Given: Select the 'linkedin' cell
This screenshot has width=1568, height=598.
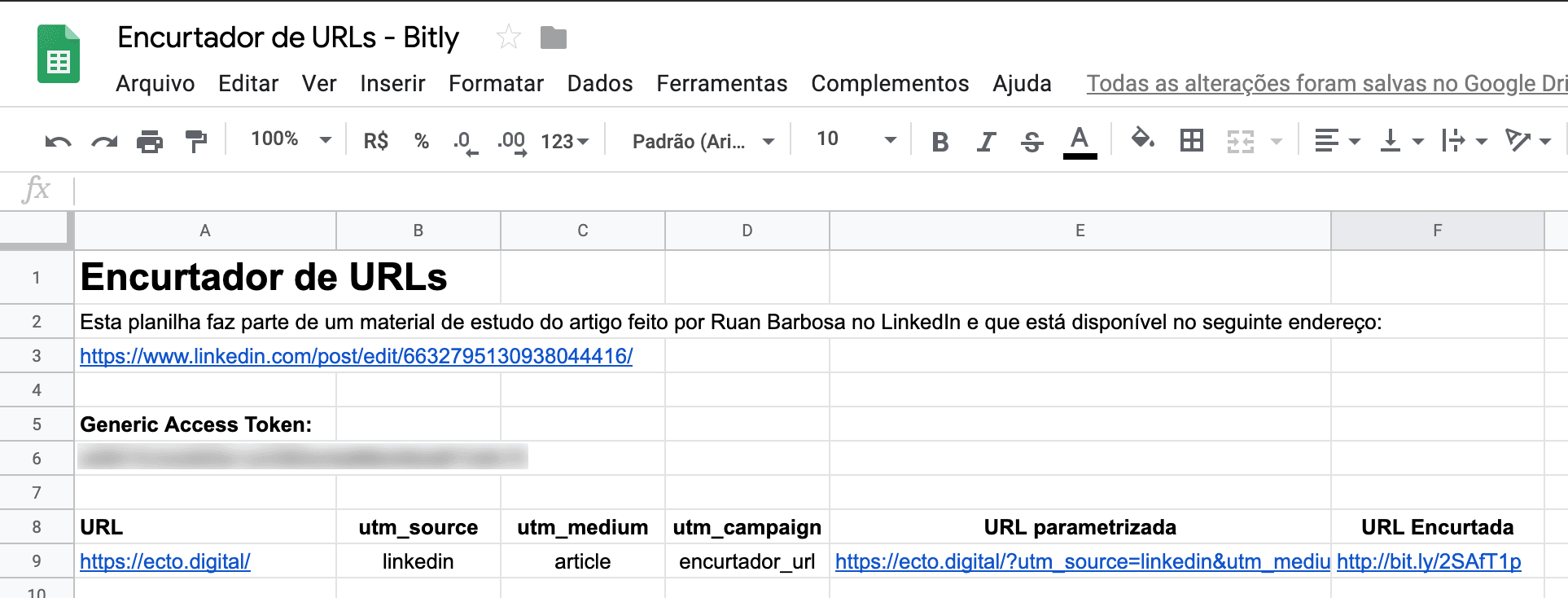Looking at the screenshot, I should [x=418, y=561].
